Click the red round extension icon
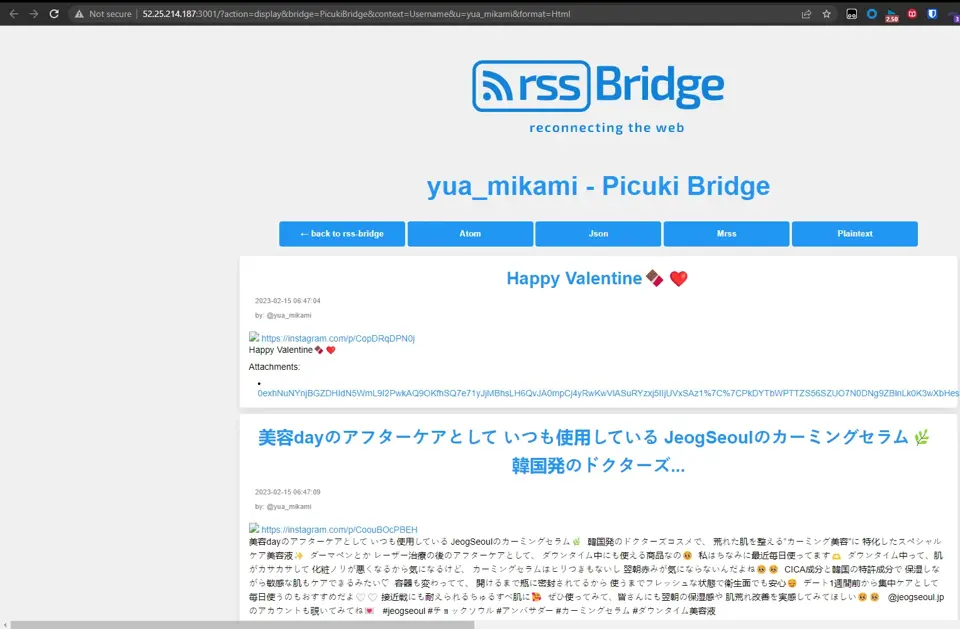Viewport: 960px width, 629px height. [x=912, y=13]
